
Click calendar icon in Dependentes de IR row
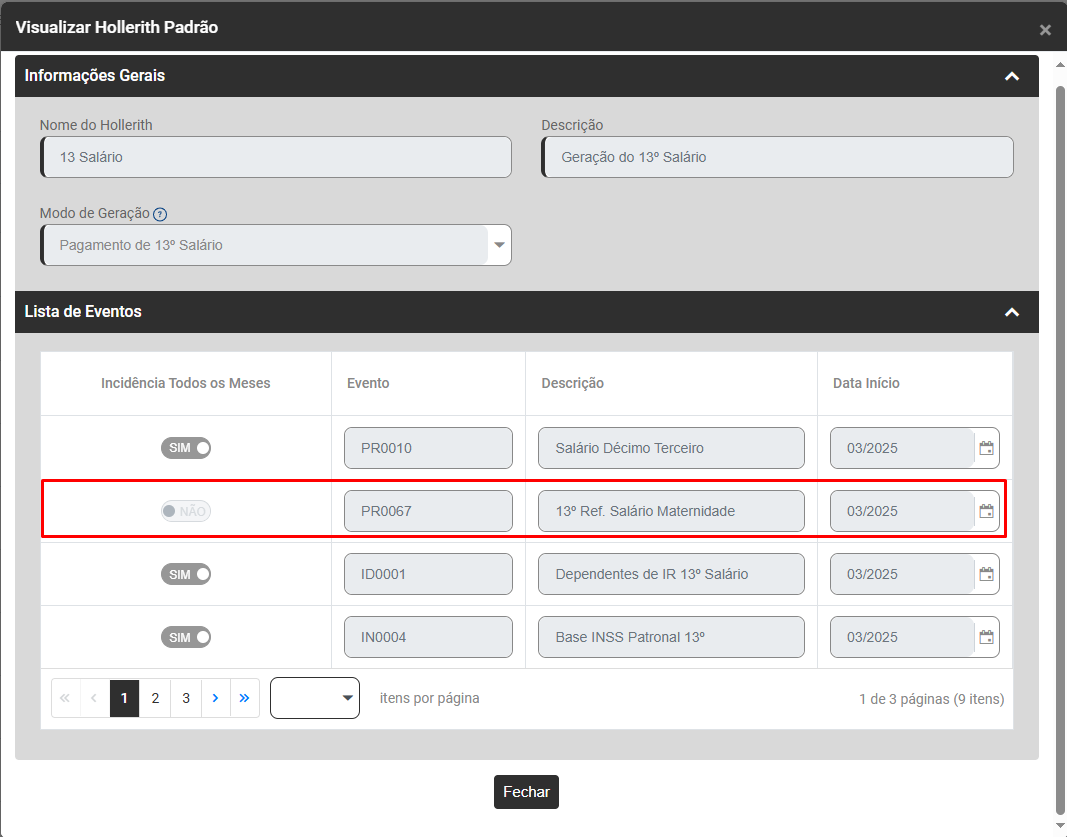coord(986,574)
